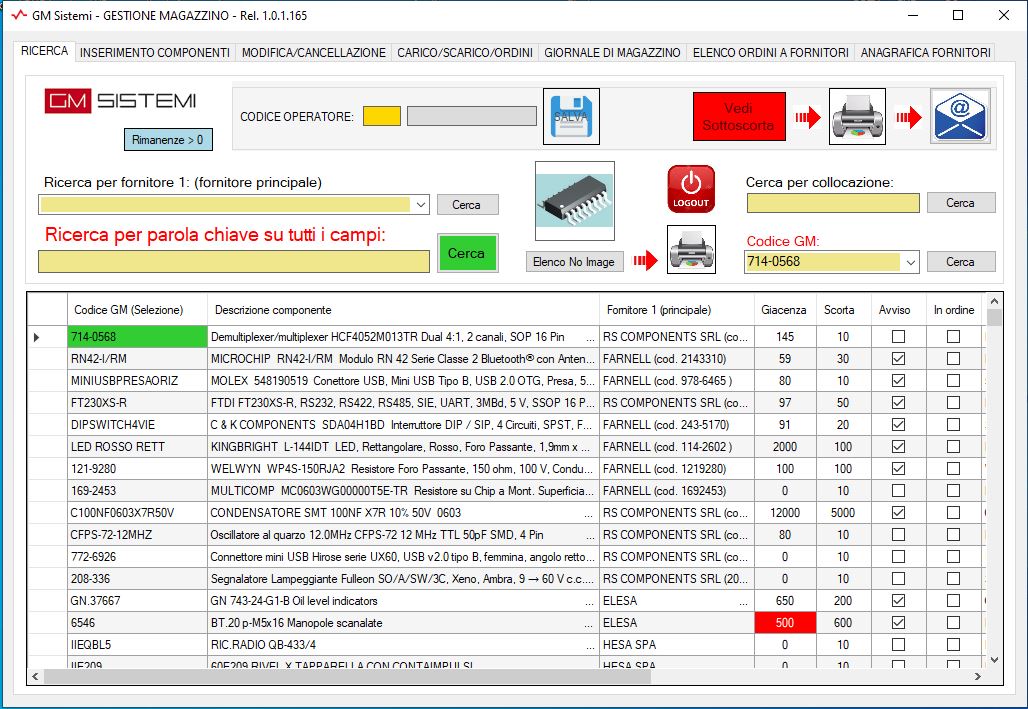Click the table's vertical scrollbar down arrow
Viewport: 1028px width, 709px height.
(x=995, y=660)
